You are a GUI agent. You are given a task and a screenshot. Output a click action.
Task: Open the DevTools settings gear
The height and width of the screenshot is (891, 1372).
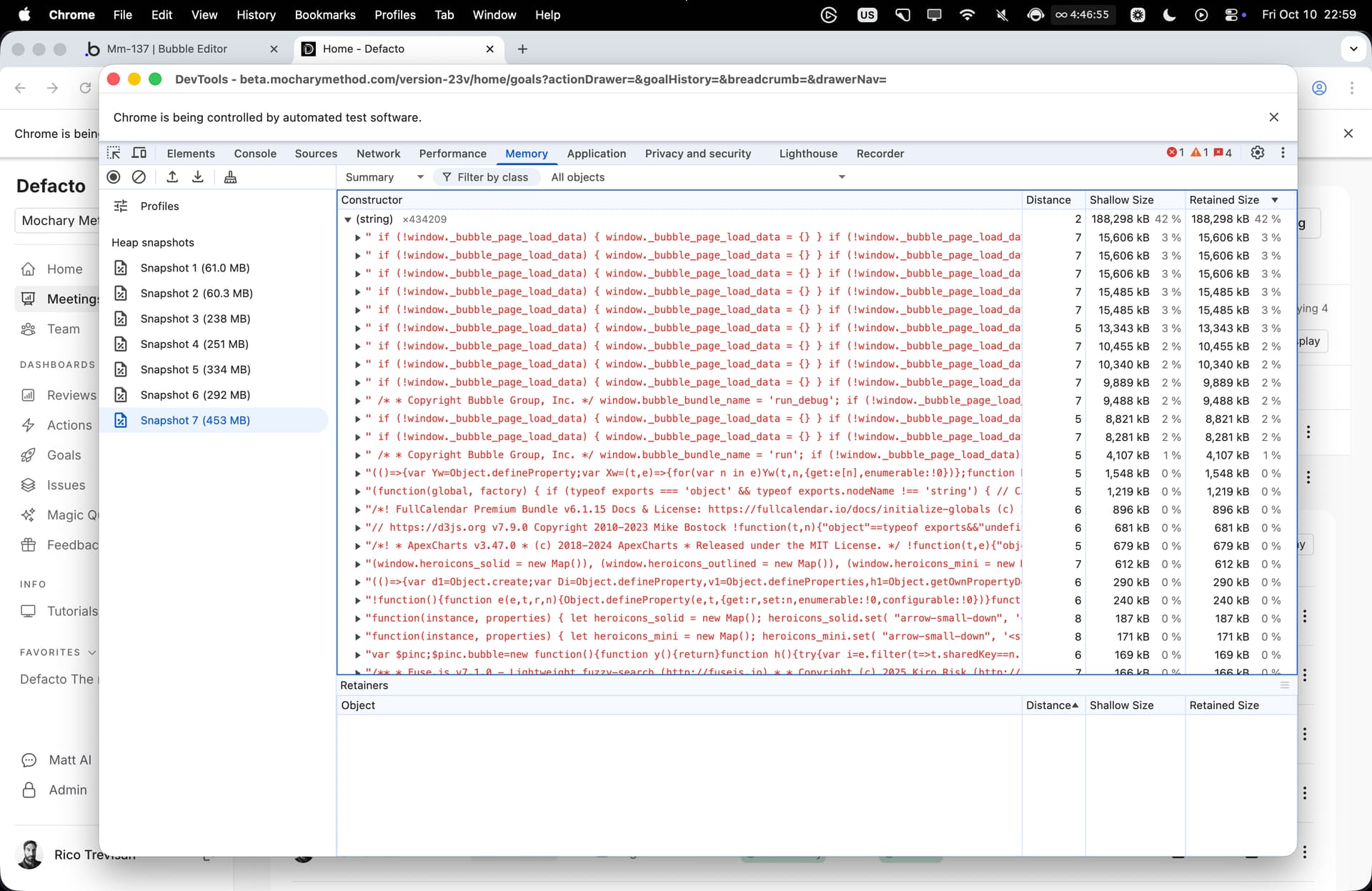point(1258,153)
